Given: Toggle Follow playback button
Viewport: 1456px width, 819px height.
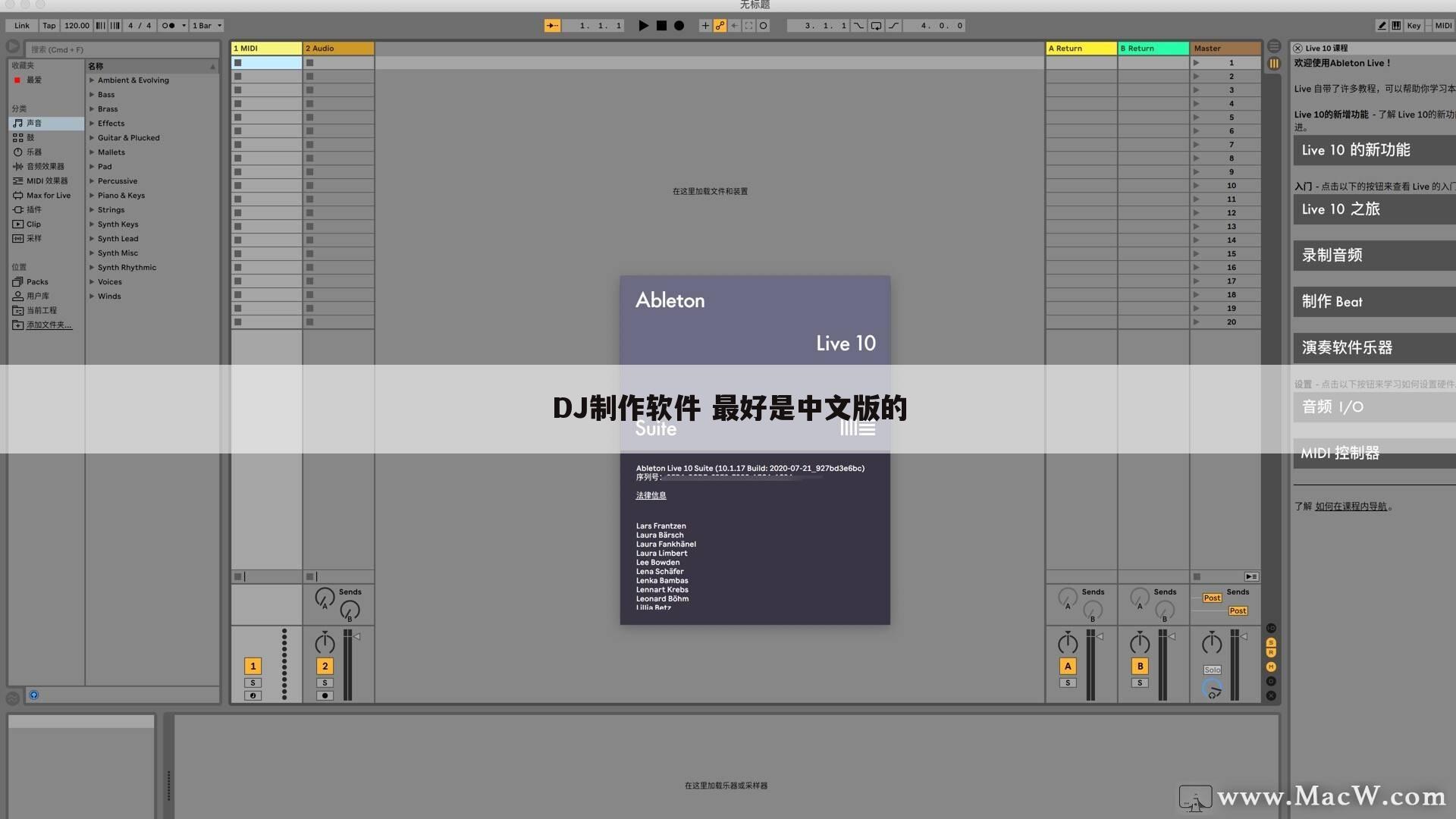Looking at the screenshot, I should coord(552,25).
